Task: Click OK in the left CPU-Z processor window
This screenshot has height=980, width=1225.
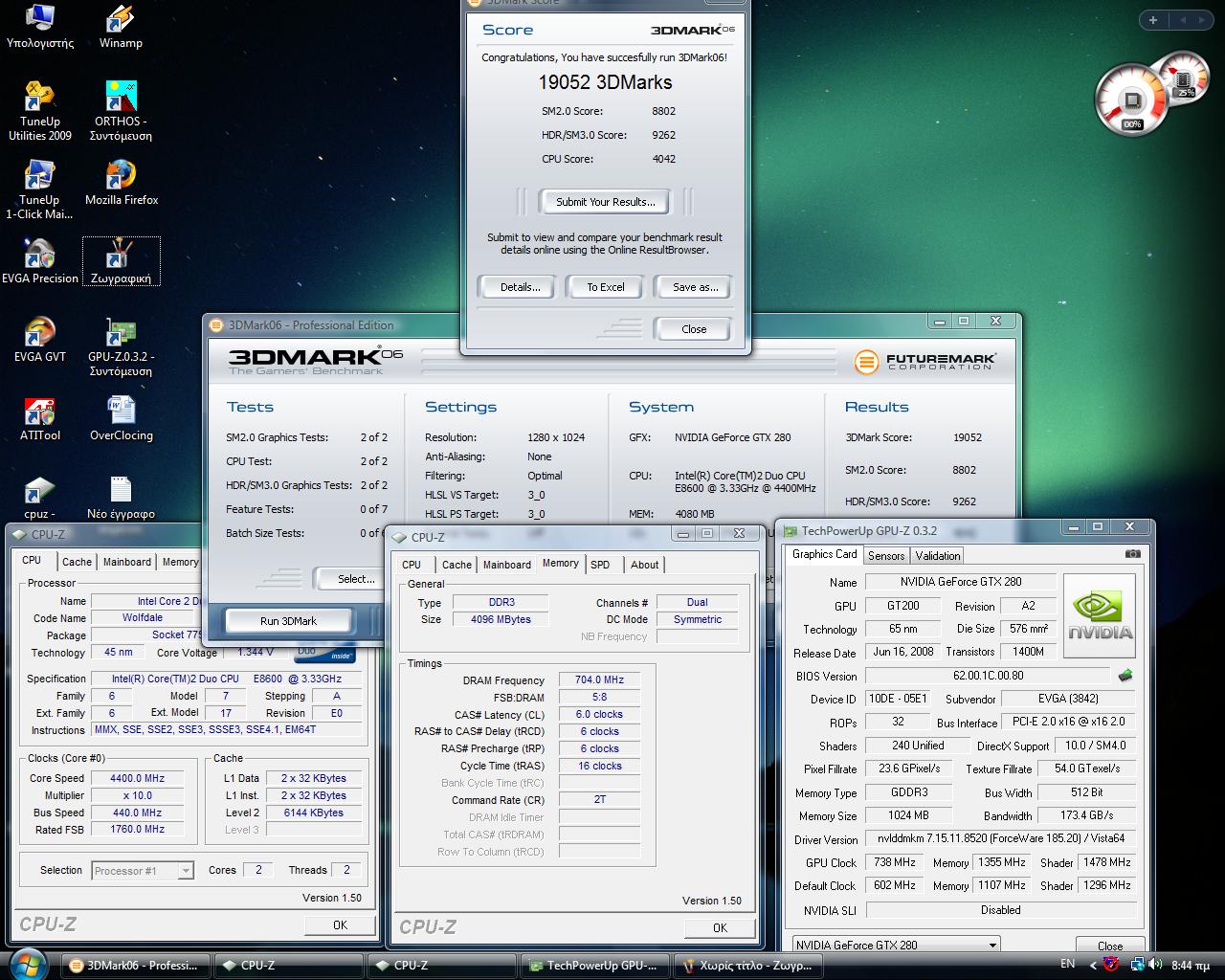Action: pyautogui.click(x=340, y=924)
